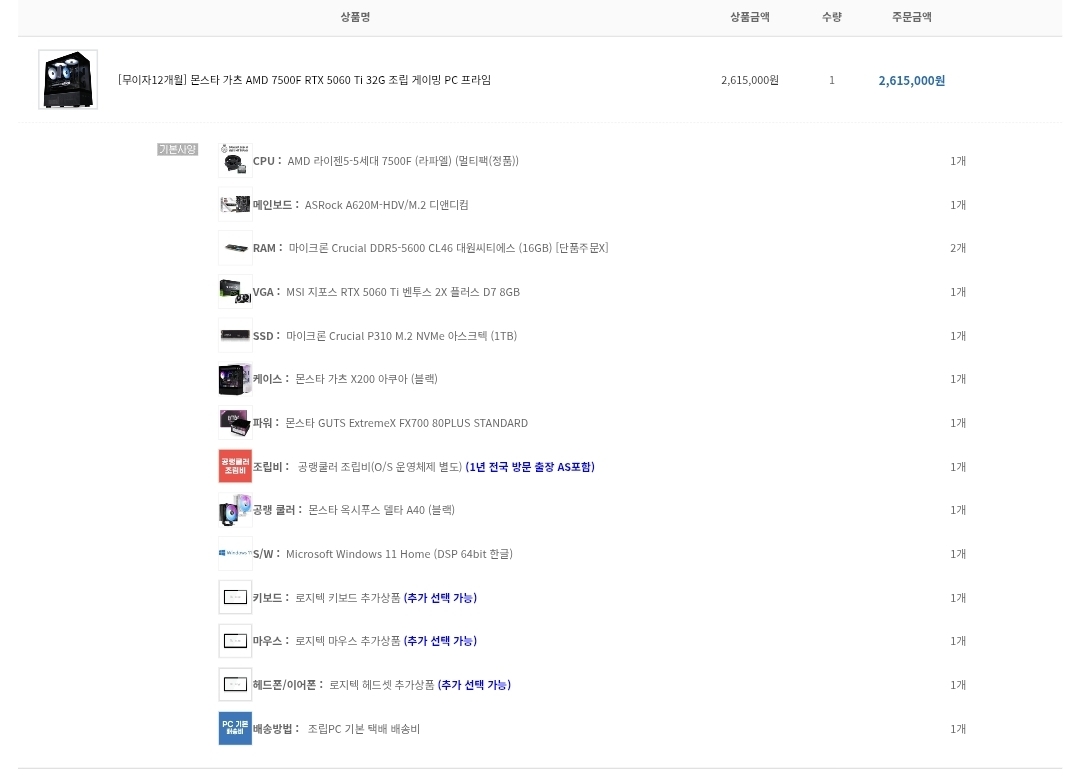Click 추가 선택 가능 in the 키보드 row
The width and height of the screenshot is (1080, 777).
pos(440,598)
